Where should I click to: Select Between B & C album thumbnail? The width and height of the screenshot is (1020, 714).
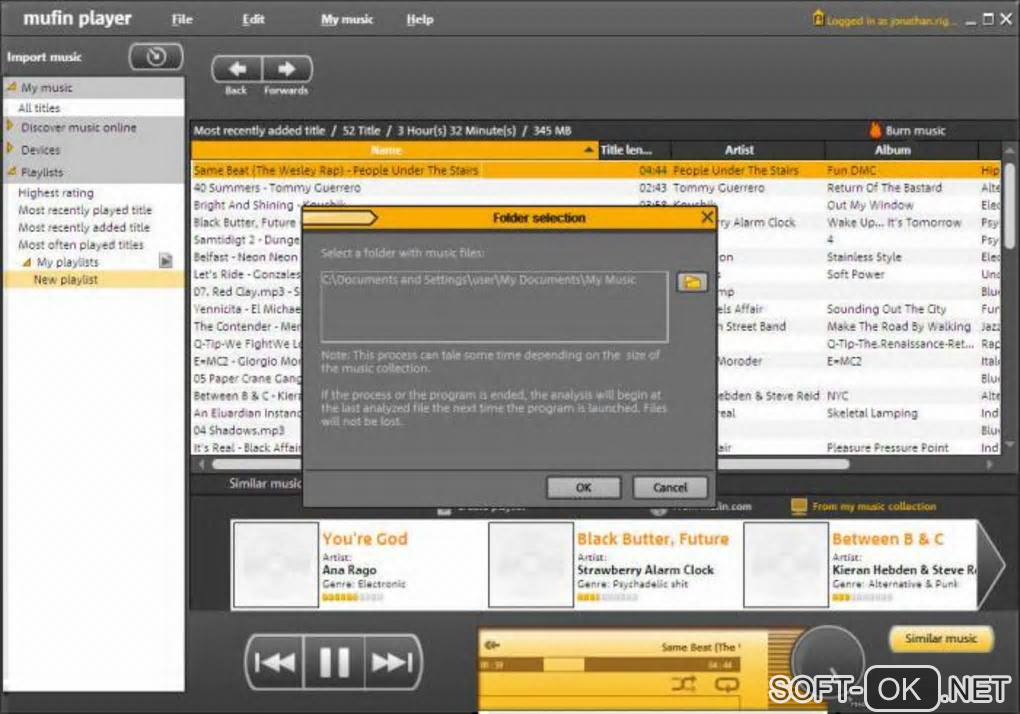[786, 564]
